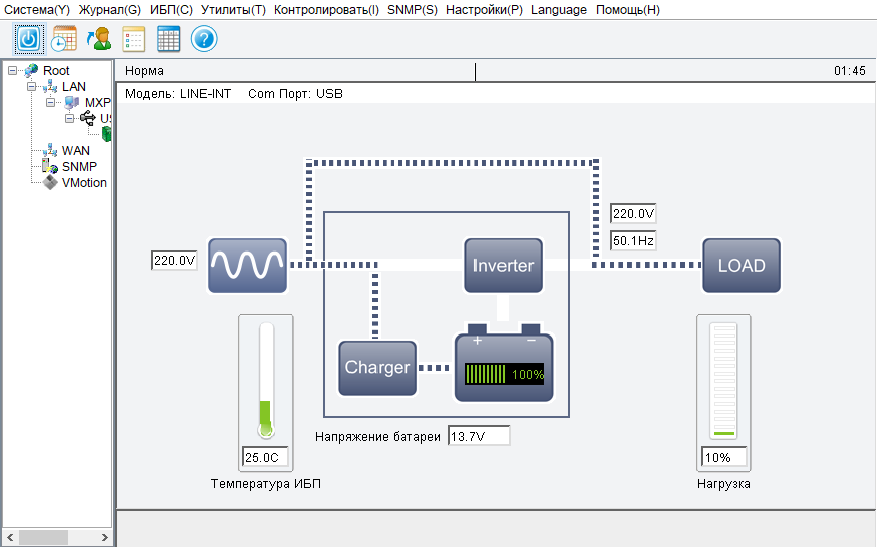This screenshot has width=877, height=548.
Task: Click the data table grid icon
Action: [x=168, y=39]
